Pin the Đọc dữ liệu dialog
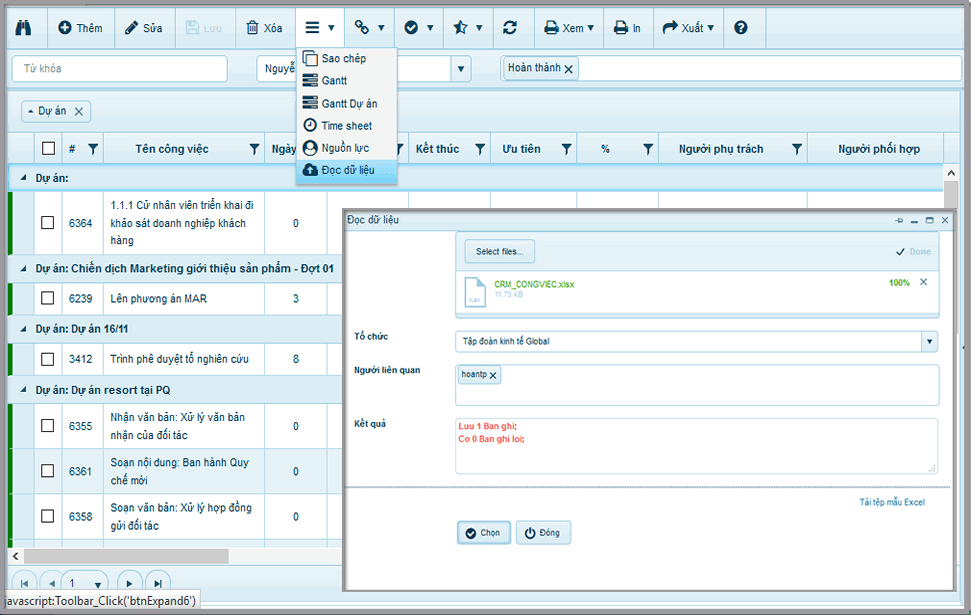971x615 pixels. [899, 220]
